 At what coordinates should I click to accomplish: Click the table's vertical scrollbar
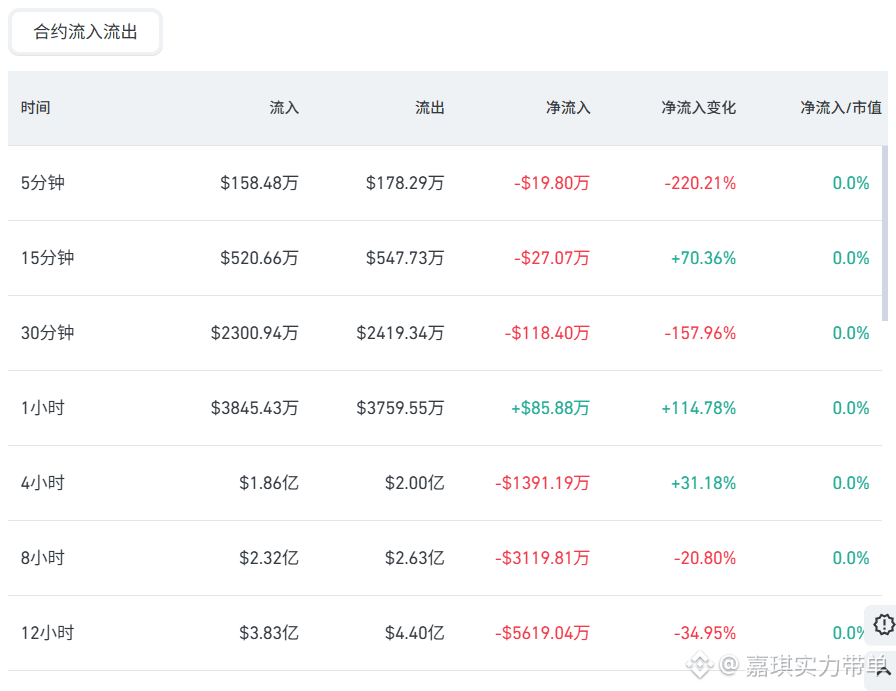[x=885, y=233]
